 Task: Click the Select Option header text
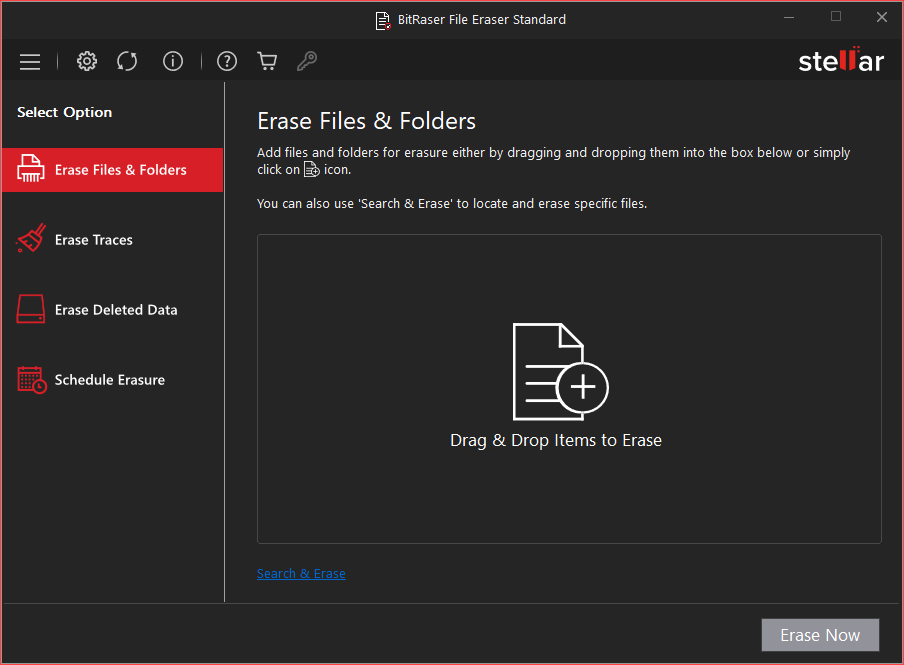coord(65,112)
